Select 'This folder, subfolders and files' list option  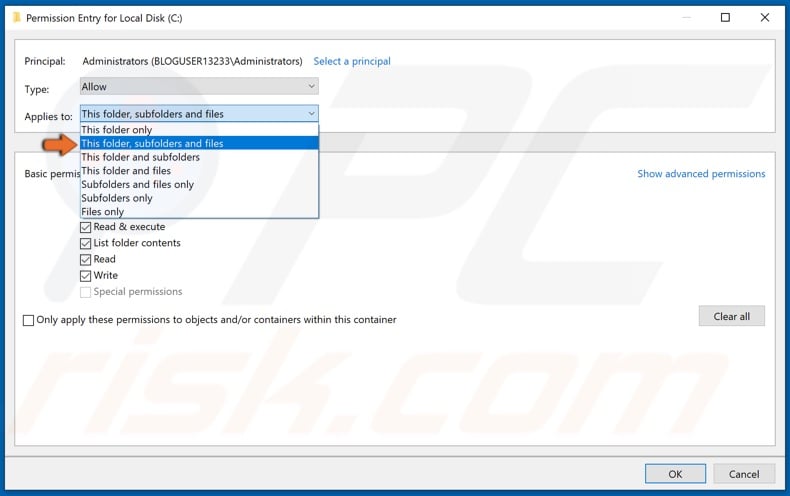point(199,143)
